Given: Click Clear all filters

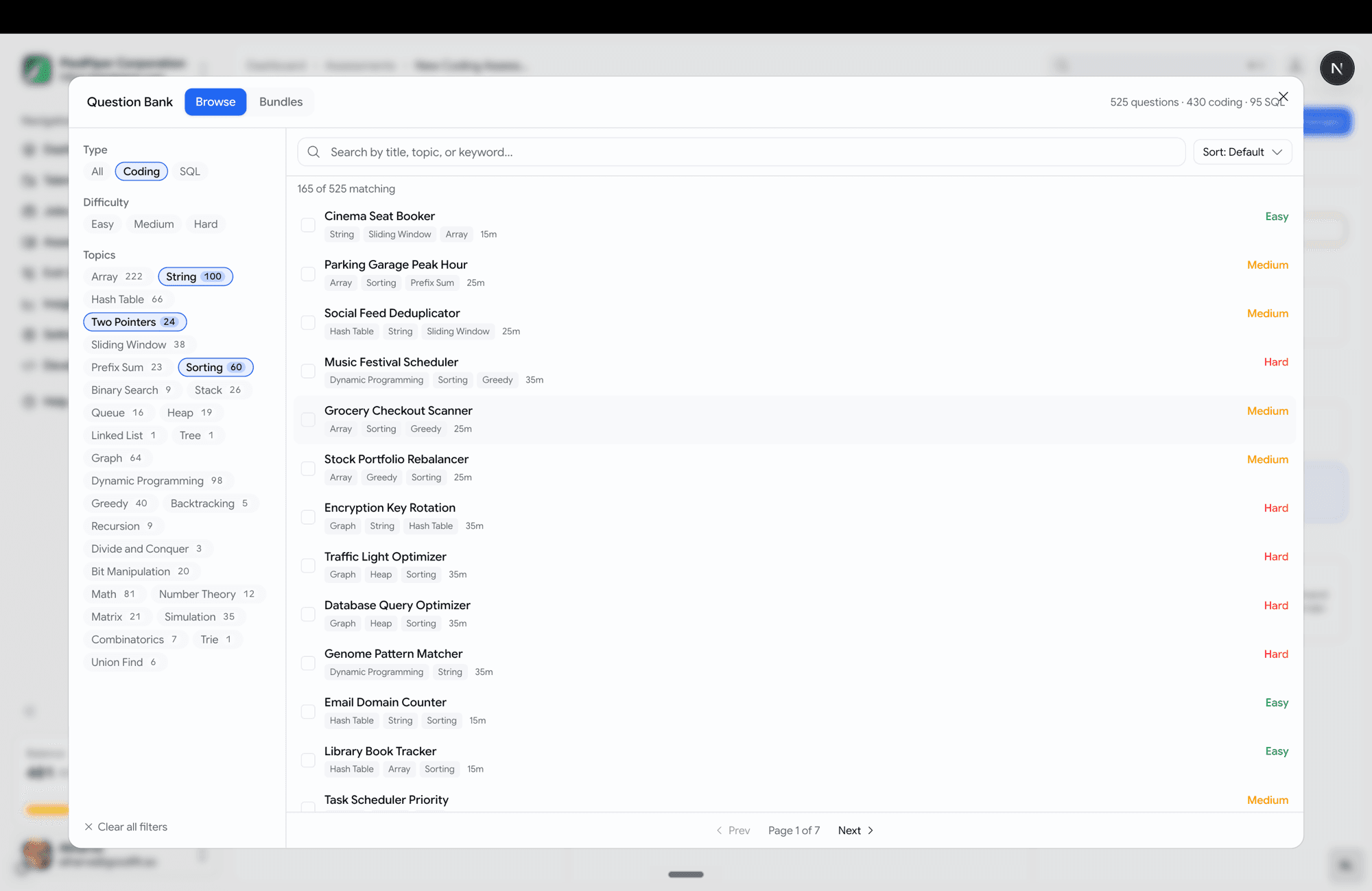Looking at the screenshot, I should tap(126, 827).
